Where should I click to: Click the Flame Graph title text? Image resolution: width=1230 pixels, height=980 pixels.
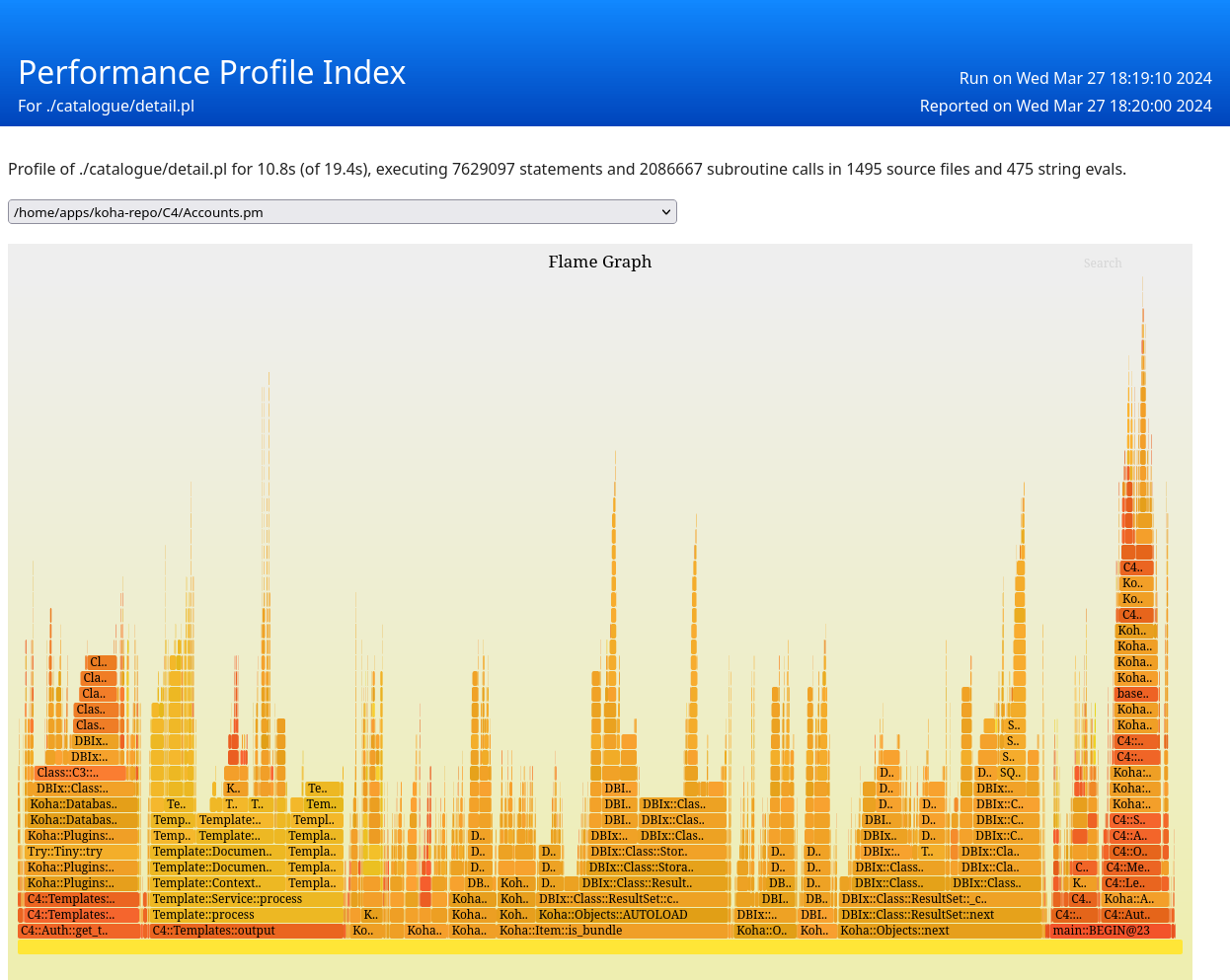click(x=599, y=262)
